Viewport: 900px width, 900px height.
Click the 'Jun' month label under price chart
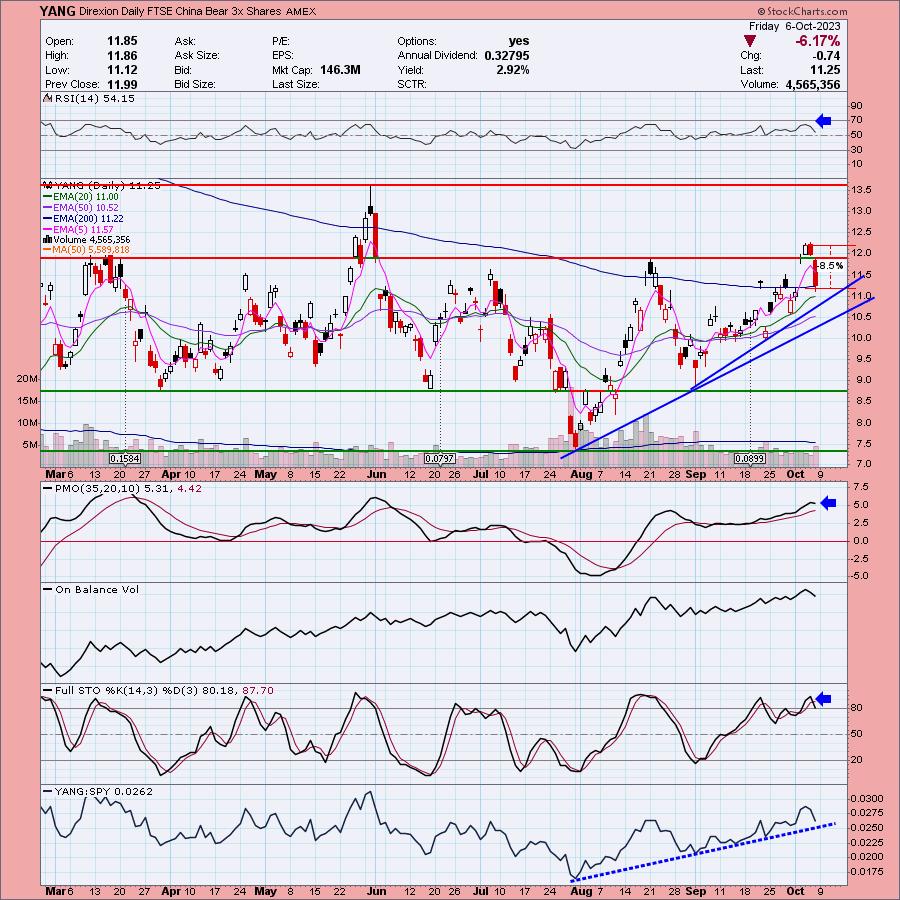tap(377, 475)
